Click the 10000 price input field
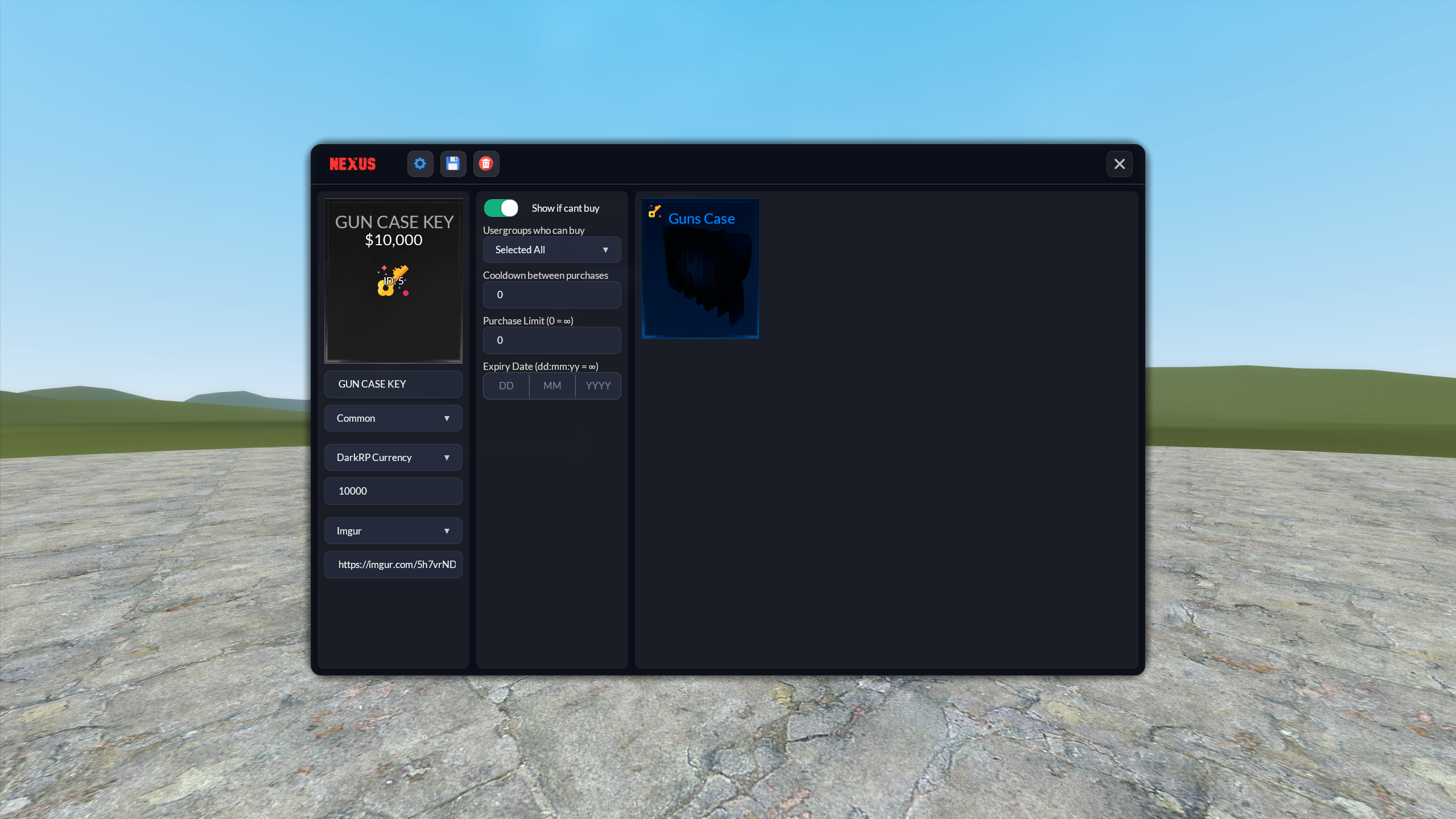This screenshot has width=1456, height=819. (x=393, y=491)
